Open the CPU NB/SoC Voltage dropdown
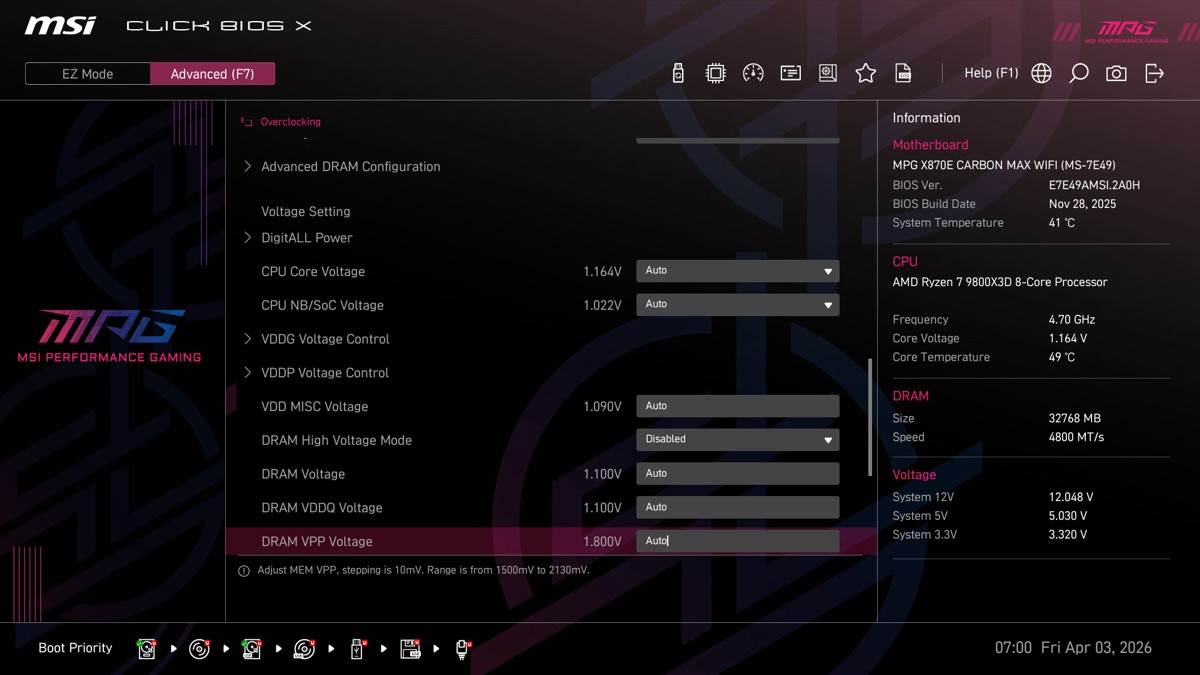This screenshot has height=675, width=1200. tap(737, 305)
